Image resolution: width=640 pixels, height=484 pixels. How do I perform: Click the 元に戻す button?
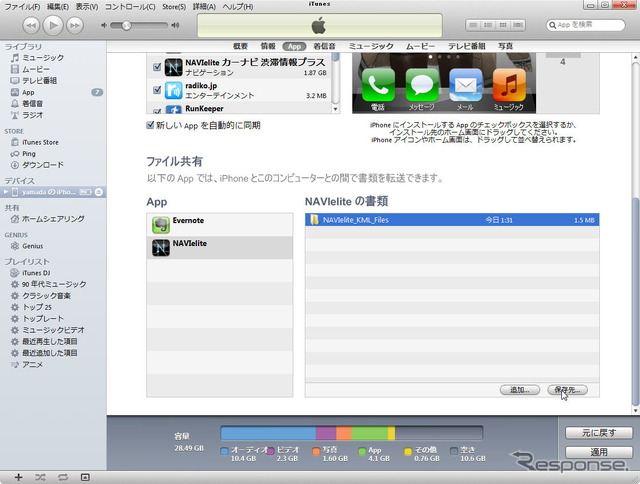599,433
